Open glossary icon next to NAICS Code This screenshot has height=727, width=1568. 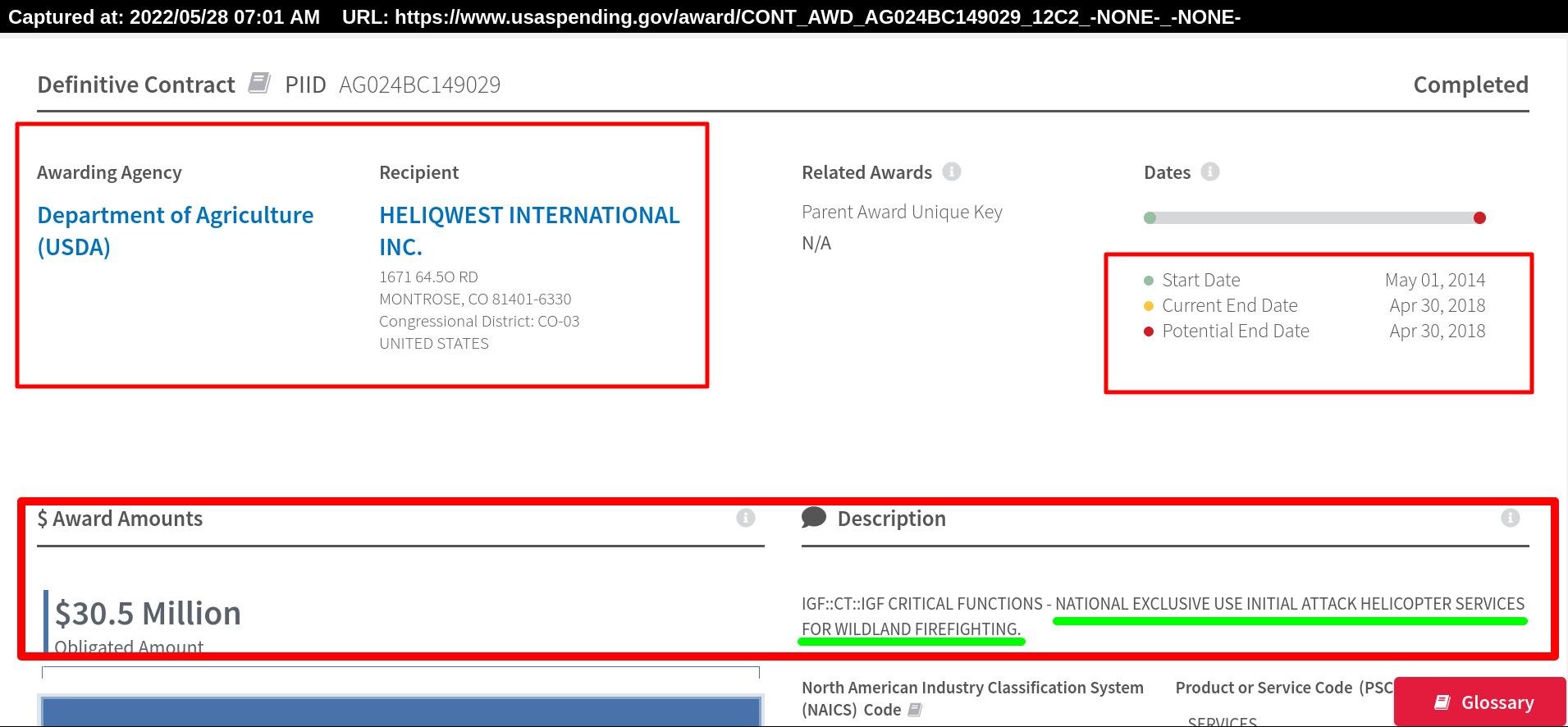click(x=915, y=710)
